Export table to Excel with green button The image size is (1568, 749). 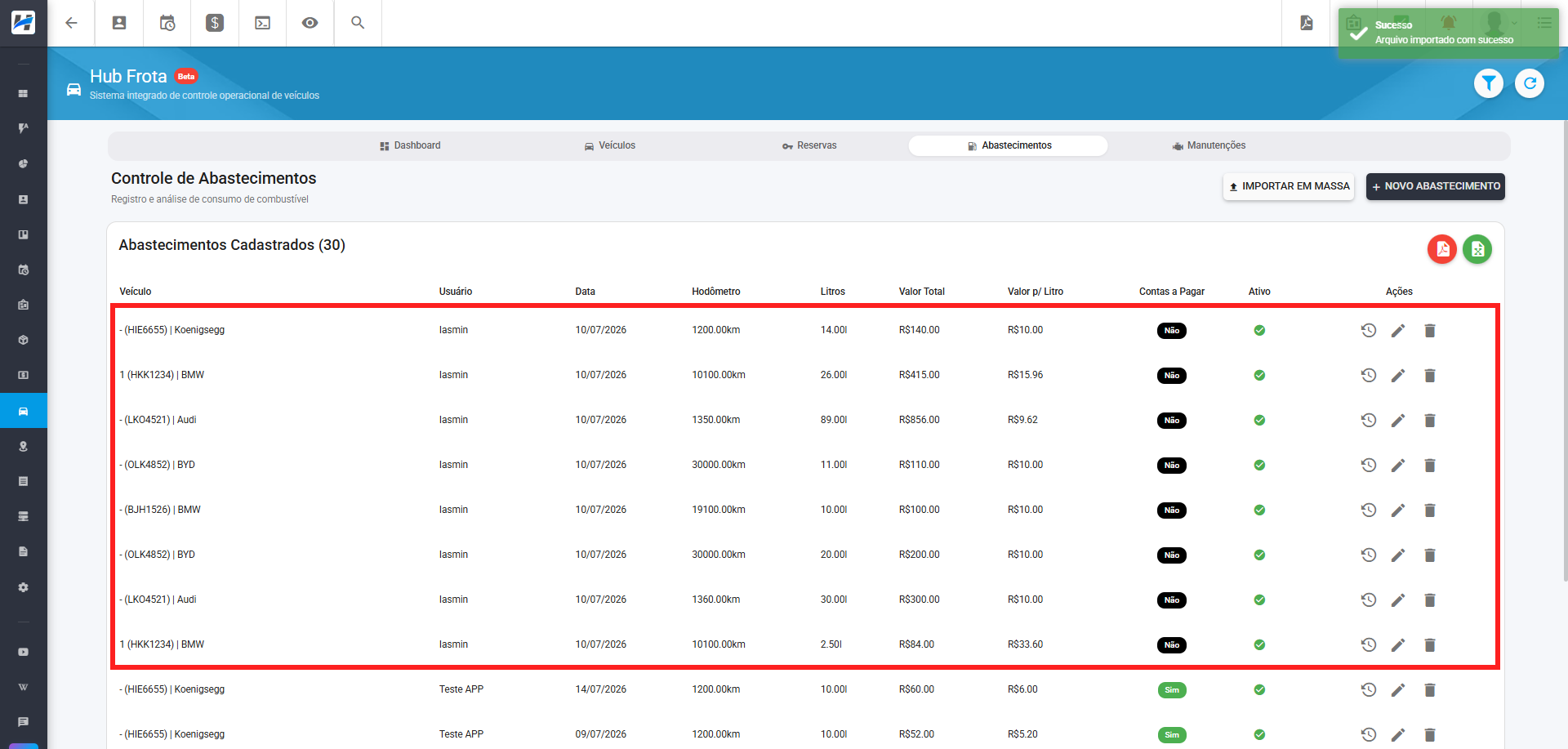1477,249
